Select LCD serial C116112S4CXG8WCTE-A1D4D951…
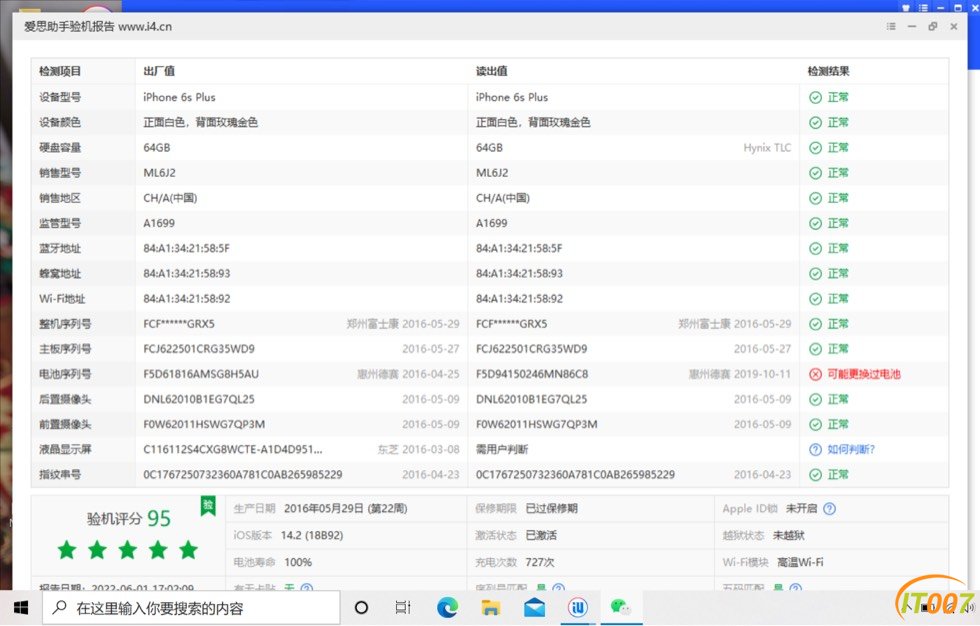Image resolution: width=980 pixels, height=626 pixels. [x=232, y=450]
